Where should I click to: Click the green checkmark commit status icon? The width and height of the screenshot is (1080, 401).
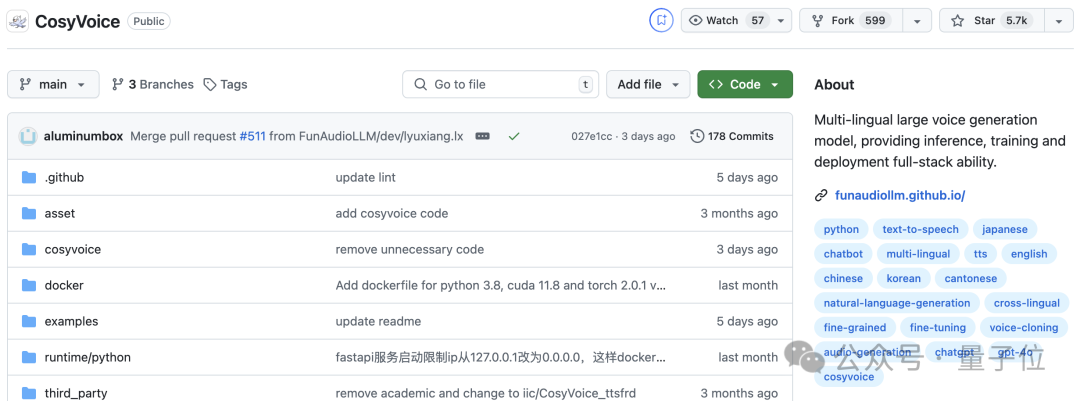[514, 136]
